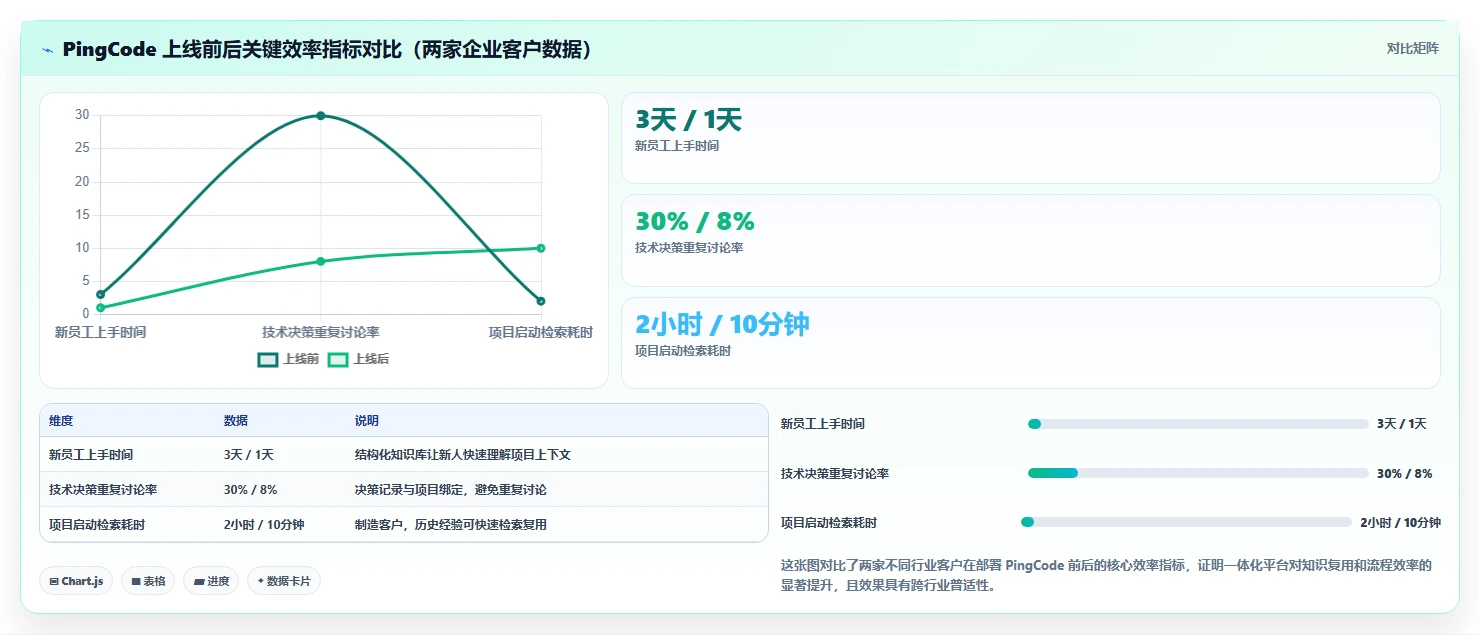Open the 2小时 / 10分钟 data card
Screen dimensions: 1480x635
coord(1031,343)
